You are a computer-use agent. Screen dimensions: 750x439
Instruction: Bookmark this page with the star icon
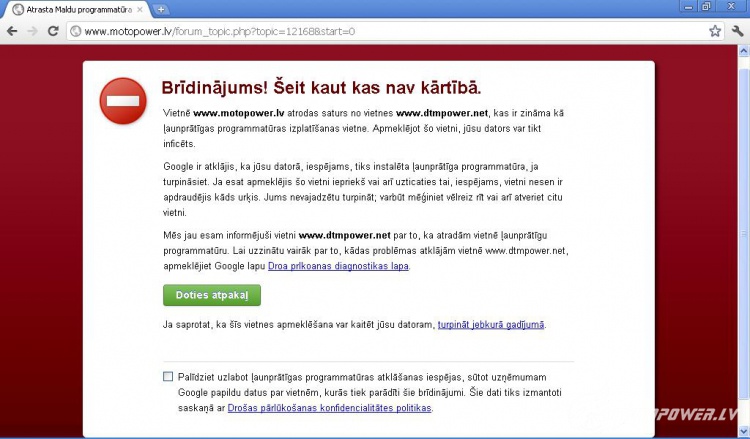(715, 31)
